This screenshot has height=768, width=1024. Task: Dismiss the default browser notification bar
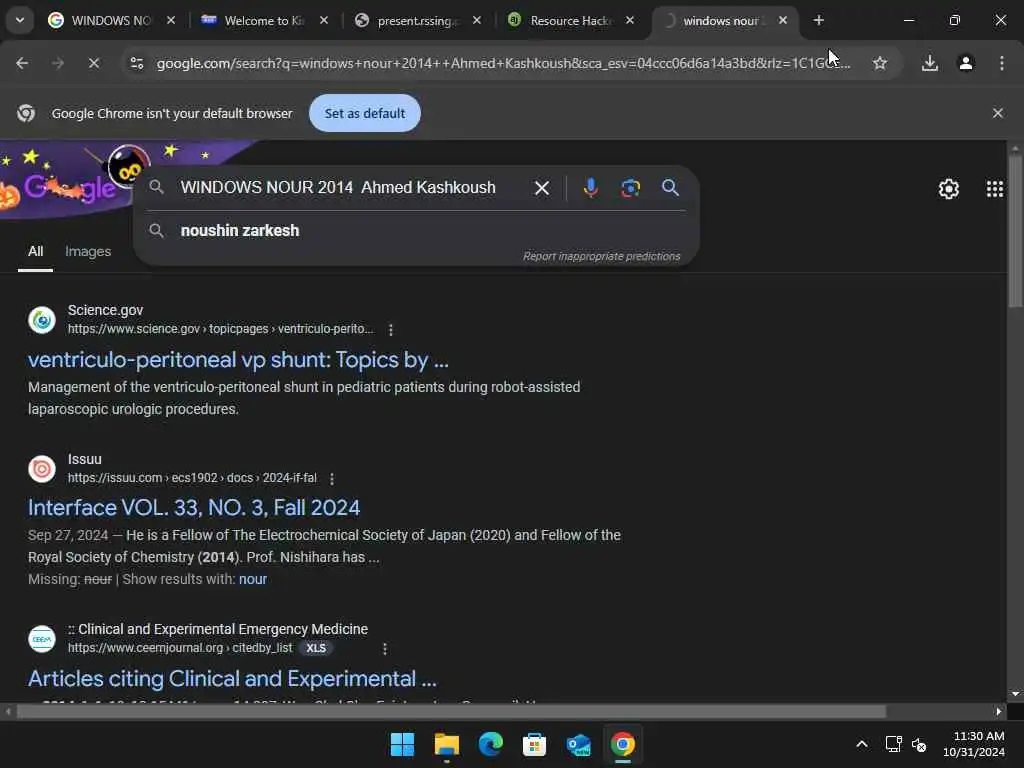point(997,113)
